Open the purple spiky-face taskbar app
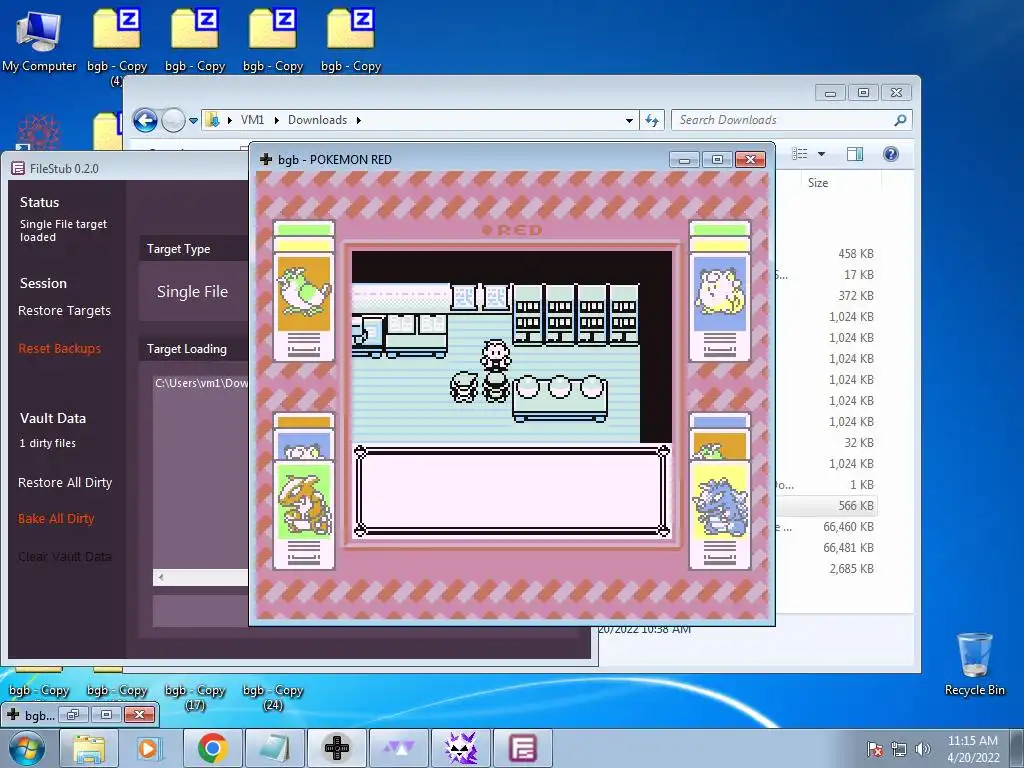The height and width of the screenshot is (768, 1024). point(460,748)
